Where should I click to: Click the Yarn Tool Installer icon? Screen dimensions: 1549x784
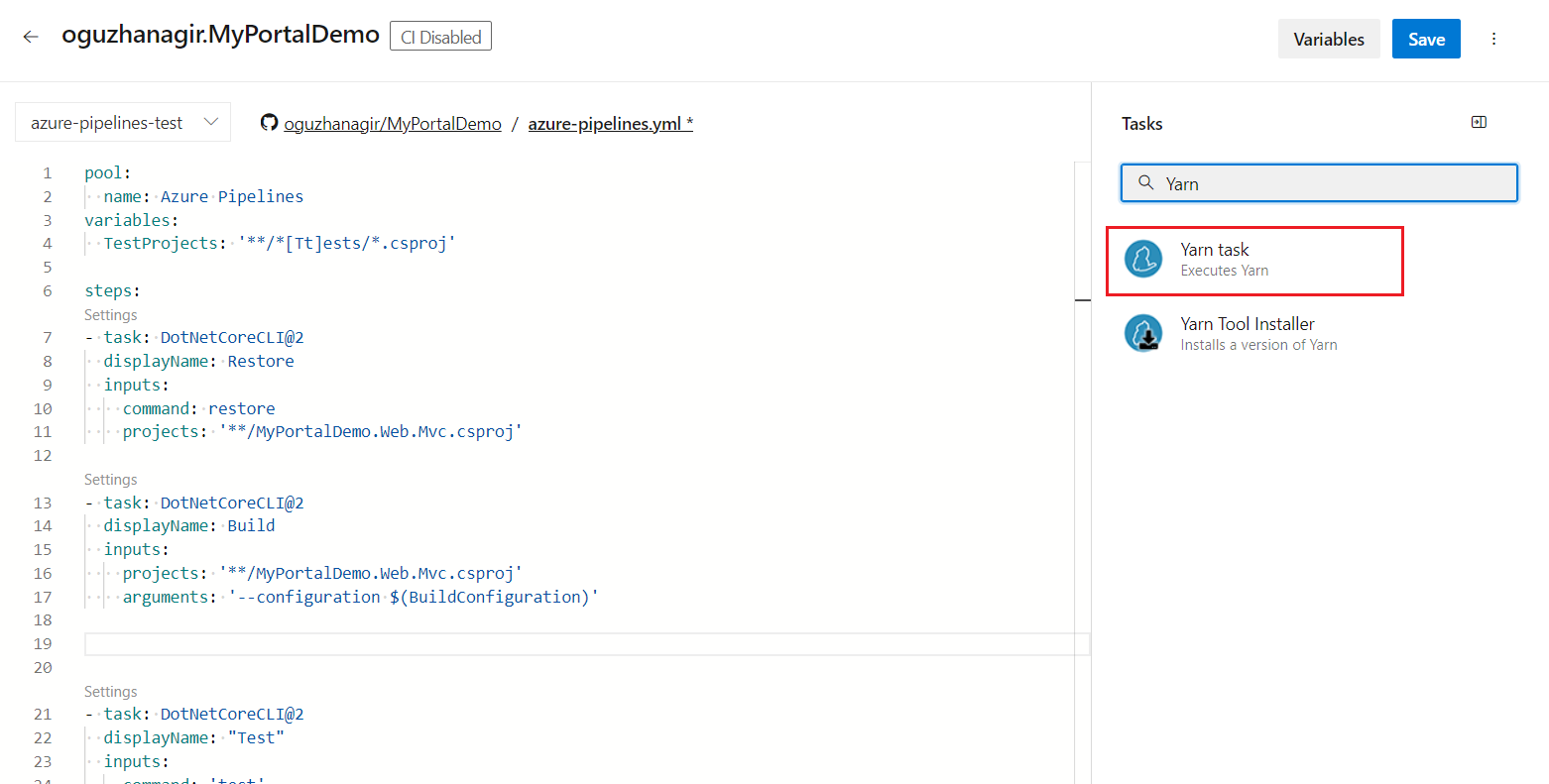(x=1143, y=334)
